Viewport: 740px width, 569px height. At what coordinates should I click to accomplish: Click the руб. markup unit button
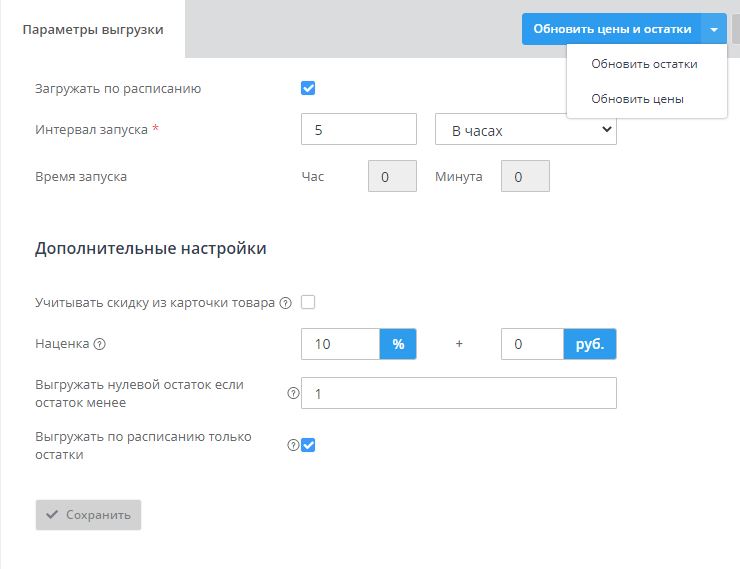590,344
